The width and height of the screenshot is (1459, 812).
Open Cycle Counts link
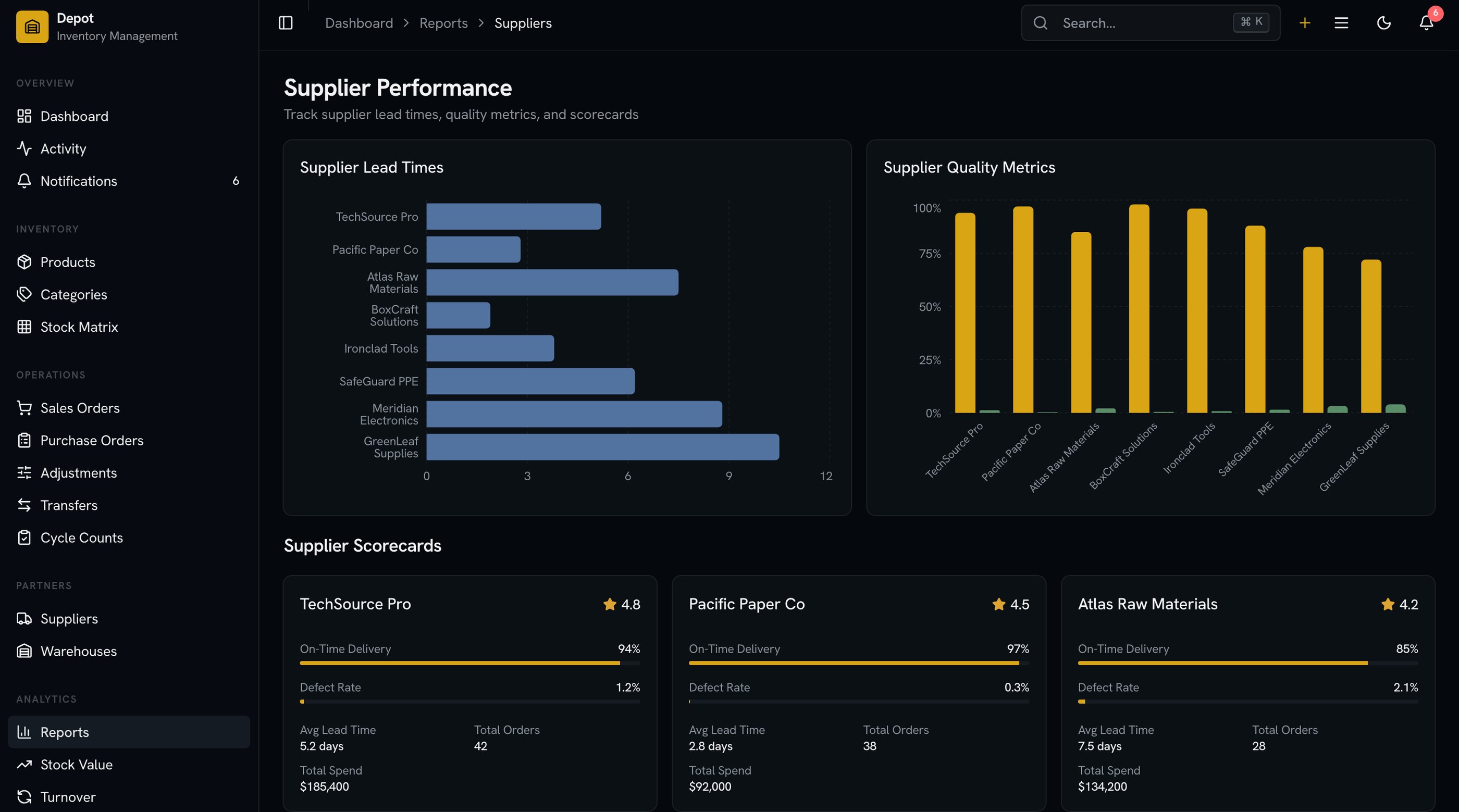[x=129, y=538]
